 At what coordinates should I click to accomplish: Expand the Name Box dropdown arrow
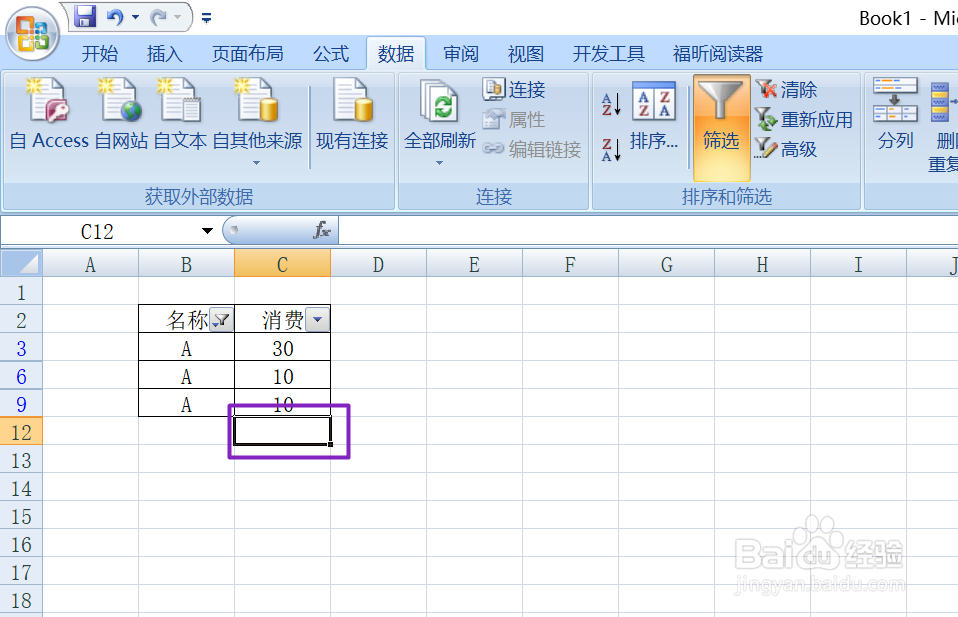point(207,230)
